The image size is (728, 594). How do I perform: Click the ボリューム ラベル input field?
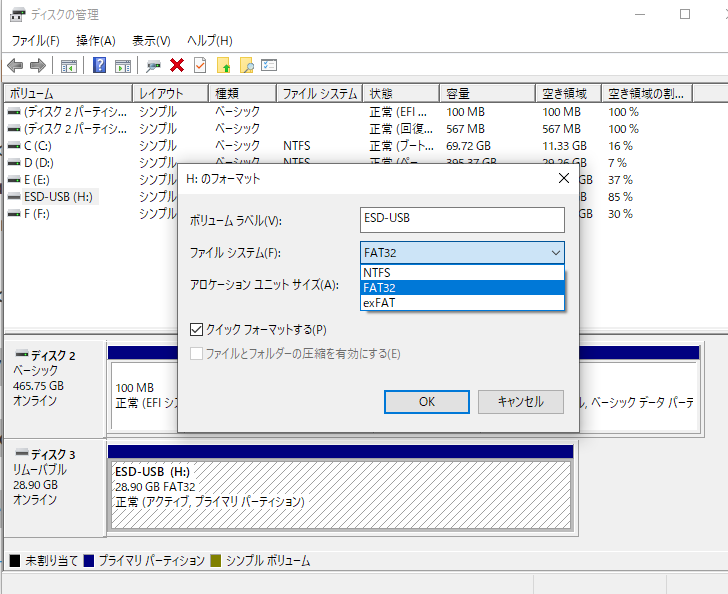pyautogui.click(x=462, y=220)
